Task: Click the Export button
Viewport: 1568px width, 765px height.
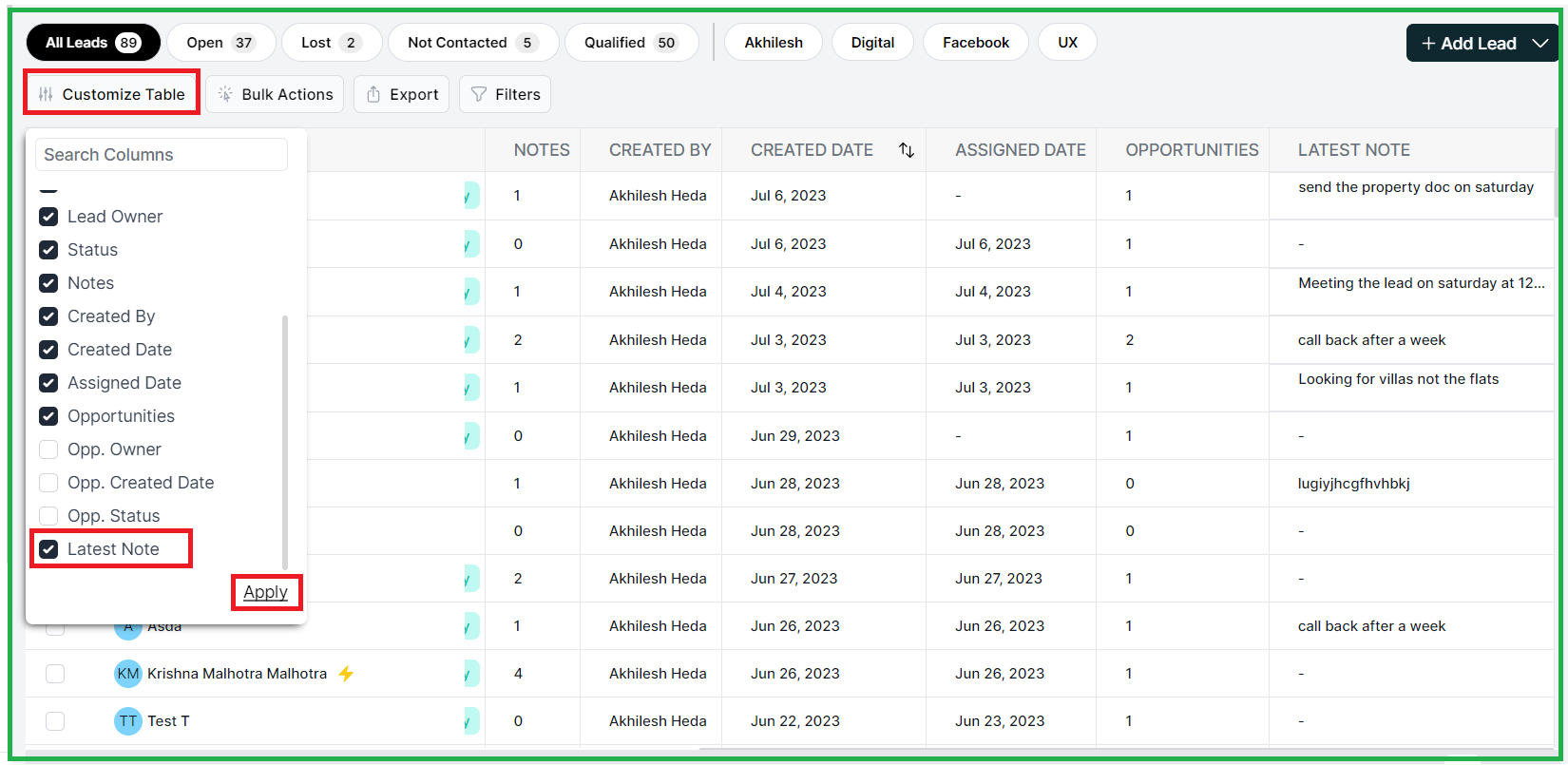Action: [x=401, y=94]
